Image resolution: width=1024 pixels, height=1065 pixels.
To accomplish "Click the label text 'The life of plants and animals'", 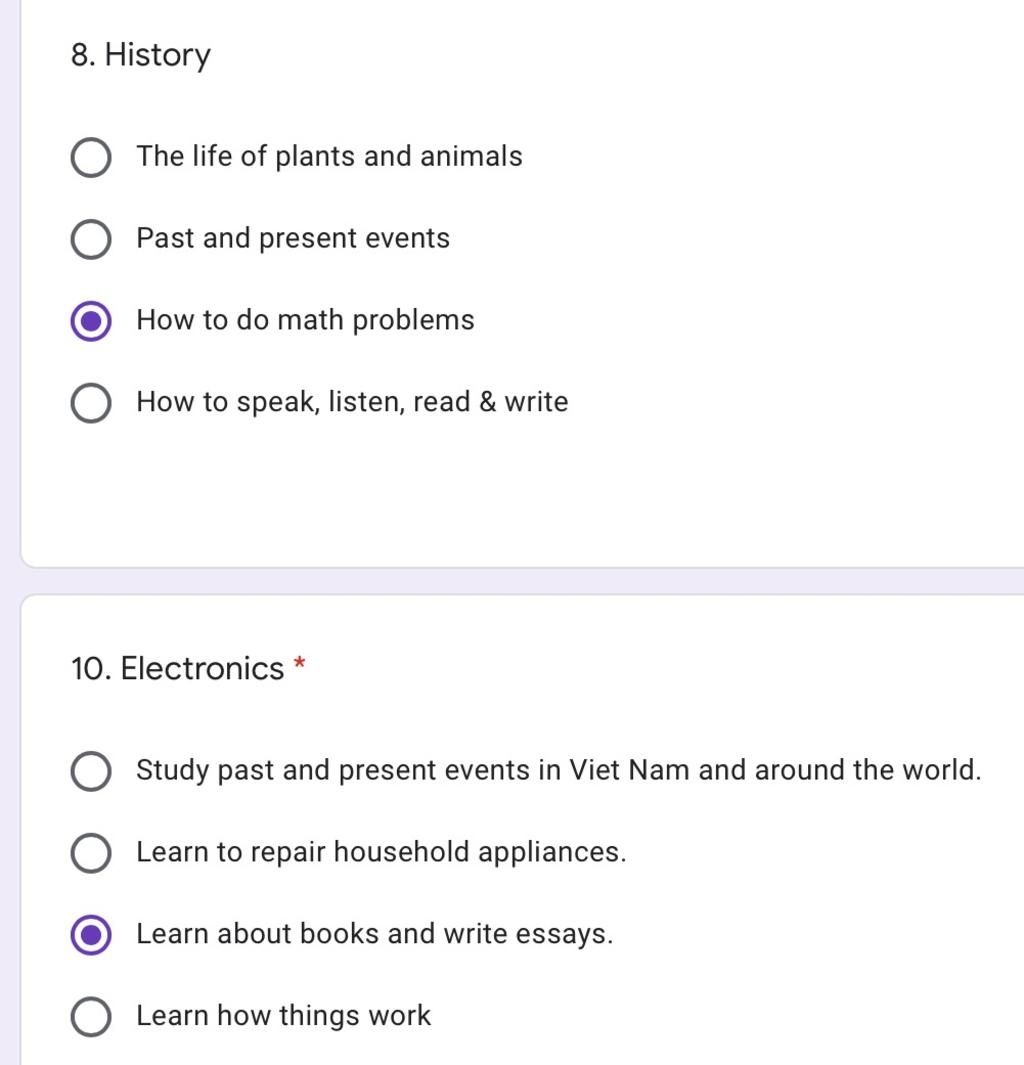I will [x=329, y=156].
